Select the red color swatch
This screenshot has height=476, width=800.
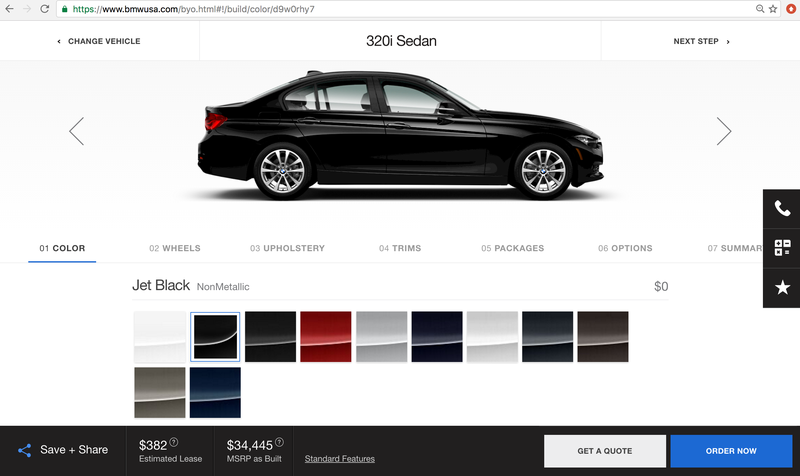point(326,337)
